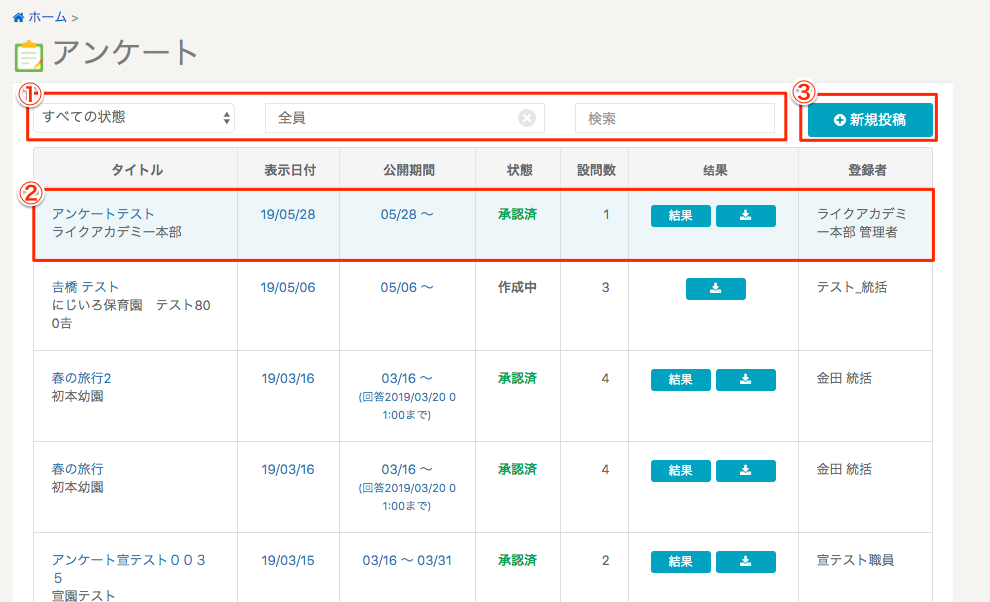Click the 表示日付 column header
The width and height of the screenshot is (990, 602).
click(x=289, y=170)
